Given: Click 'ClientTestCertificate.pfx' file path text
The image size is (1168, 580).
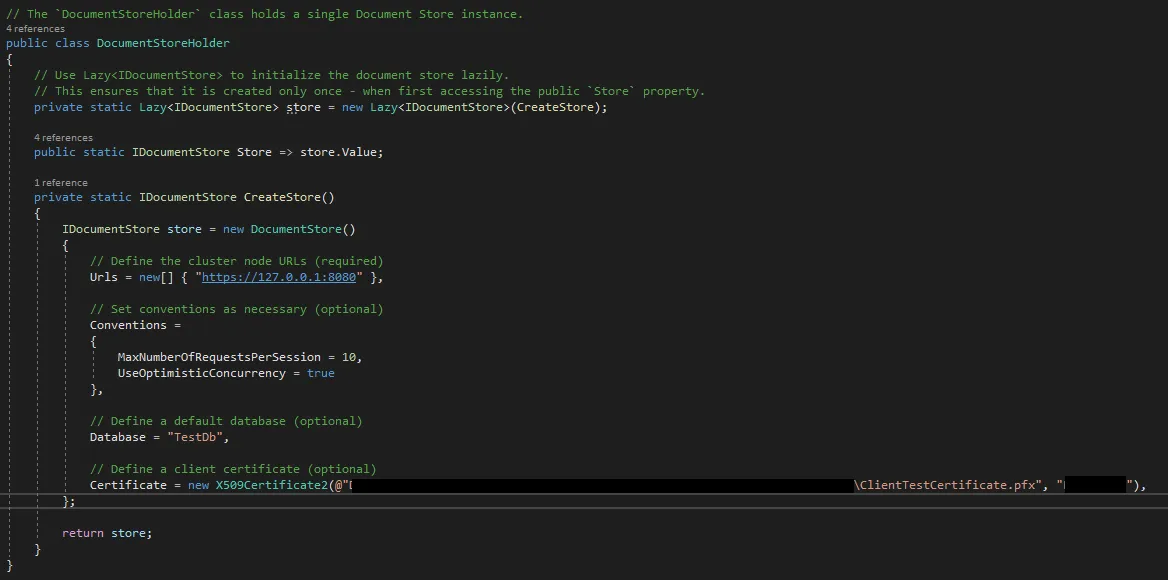Looking at the screenshot, I should (948, 485).
